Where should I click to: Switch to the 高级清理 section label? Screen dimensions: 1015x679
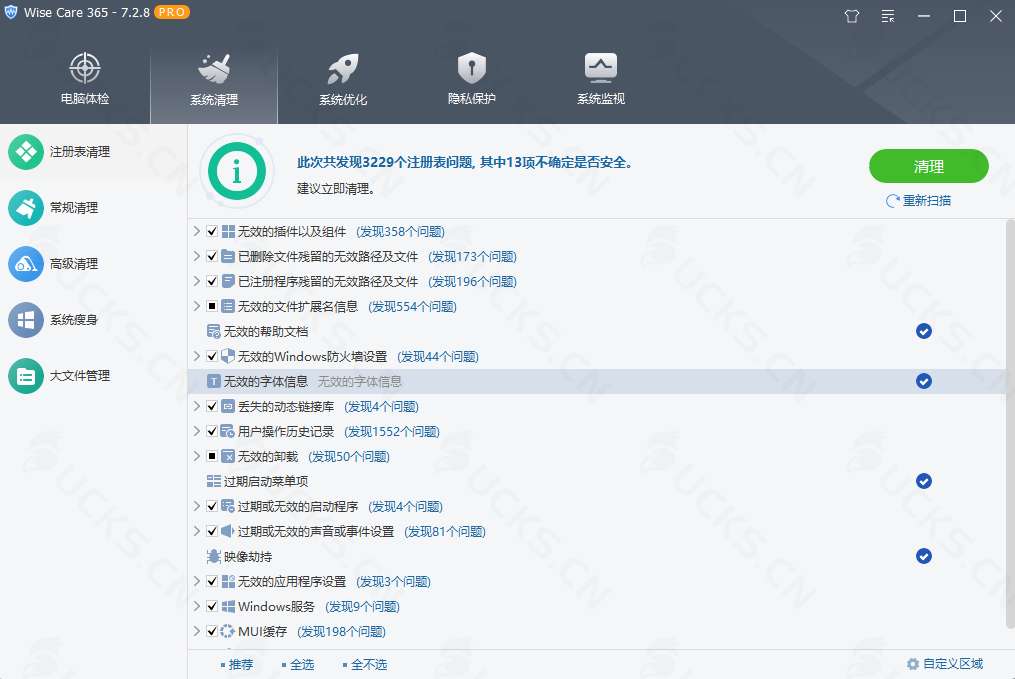(74, 264)
